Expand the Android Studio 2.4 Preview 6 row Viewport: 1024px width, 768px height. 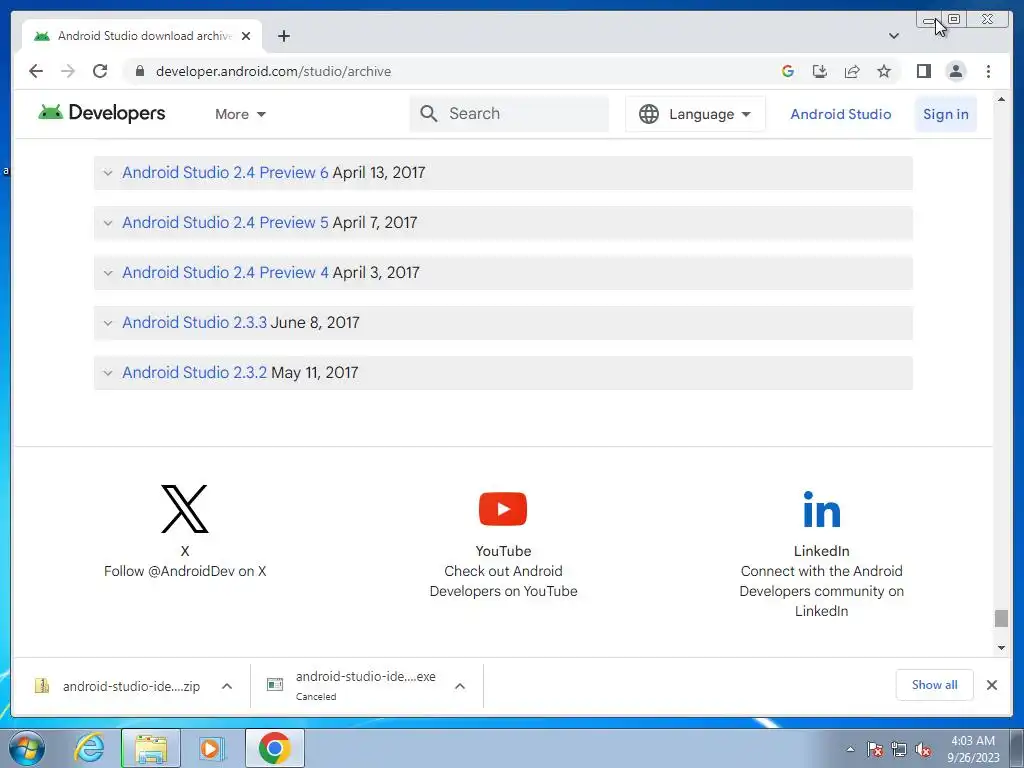pyautogui.click(x=503, y=172)
